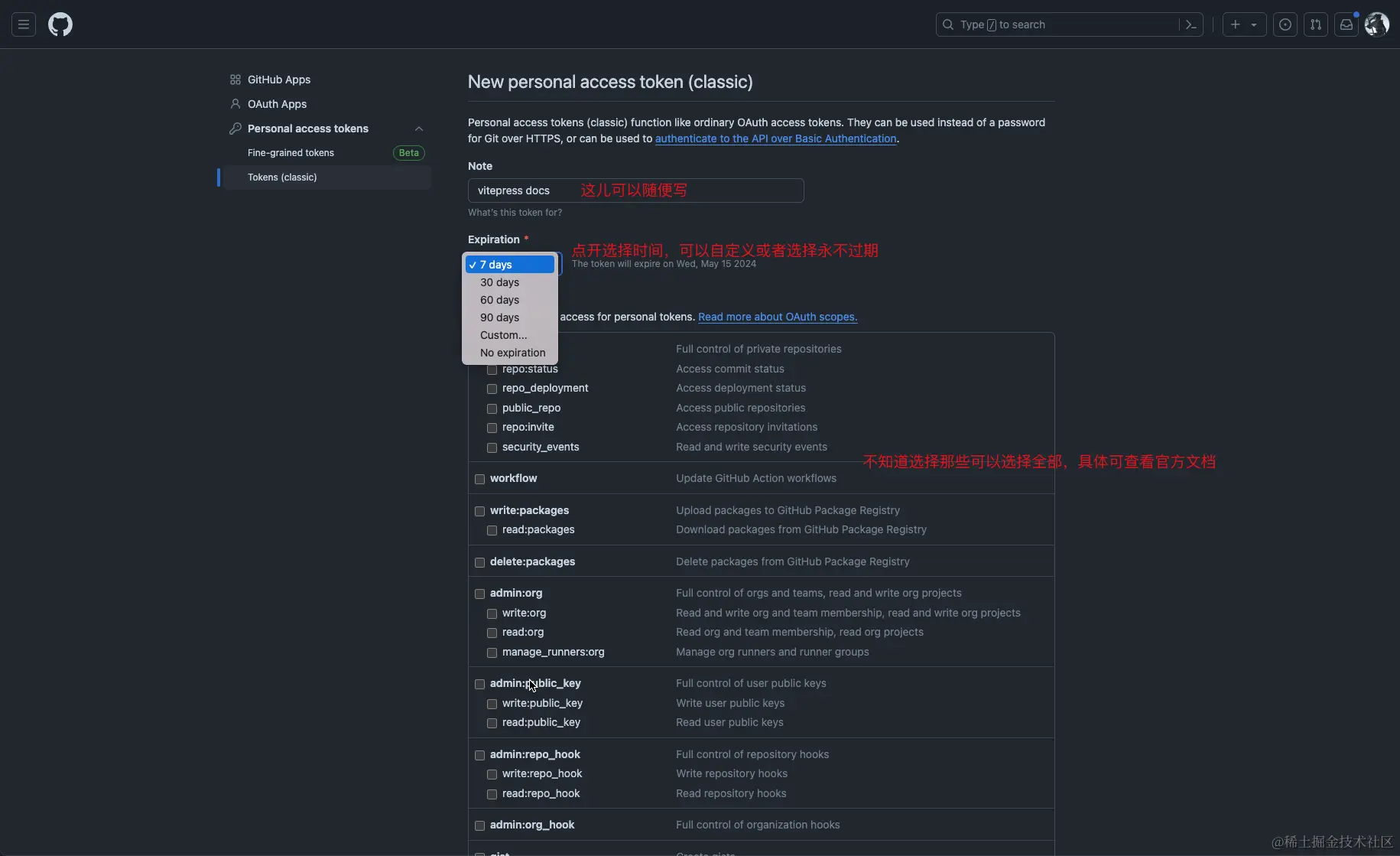Enable the admin:public_key scope checkbox
Image resolution: width=1400 pixels, height=856 pixels.
click(479, 684)
